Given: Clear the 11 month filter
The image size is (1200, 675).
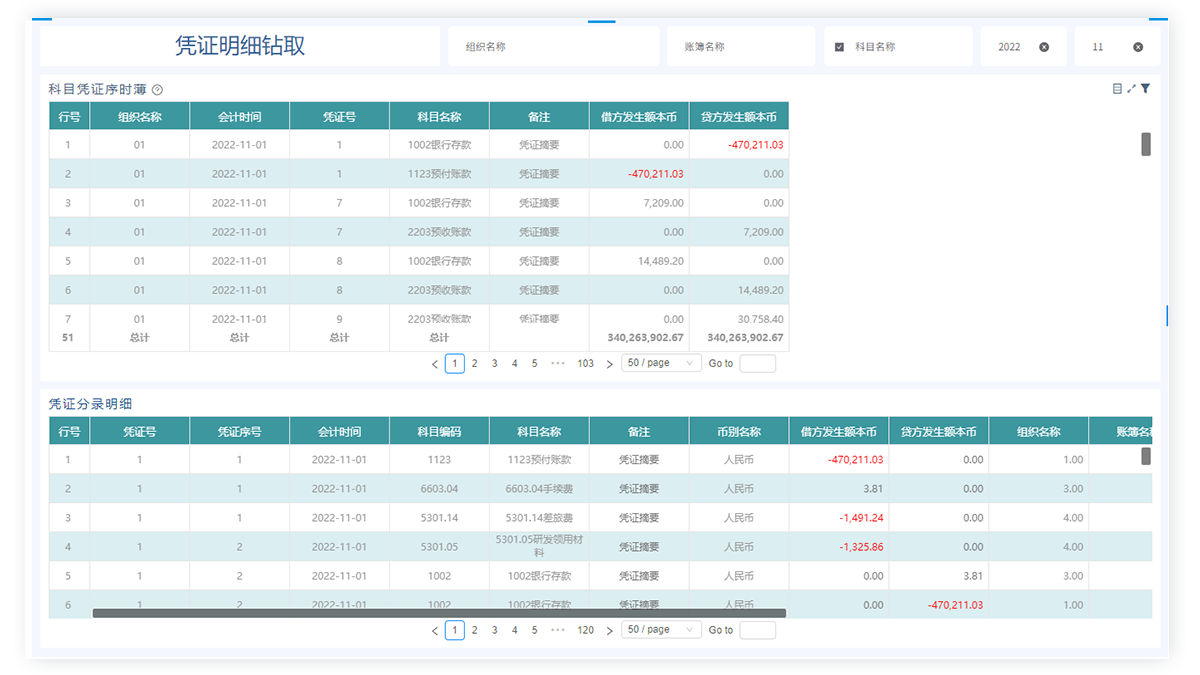Looking at the screenshot, I should point(1138,47).
